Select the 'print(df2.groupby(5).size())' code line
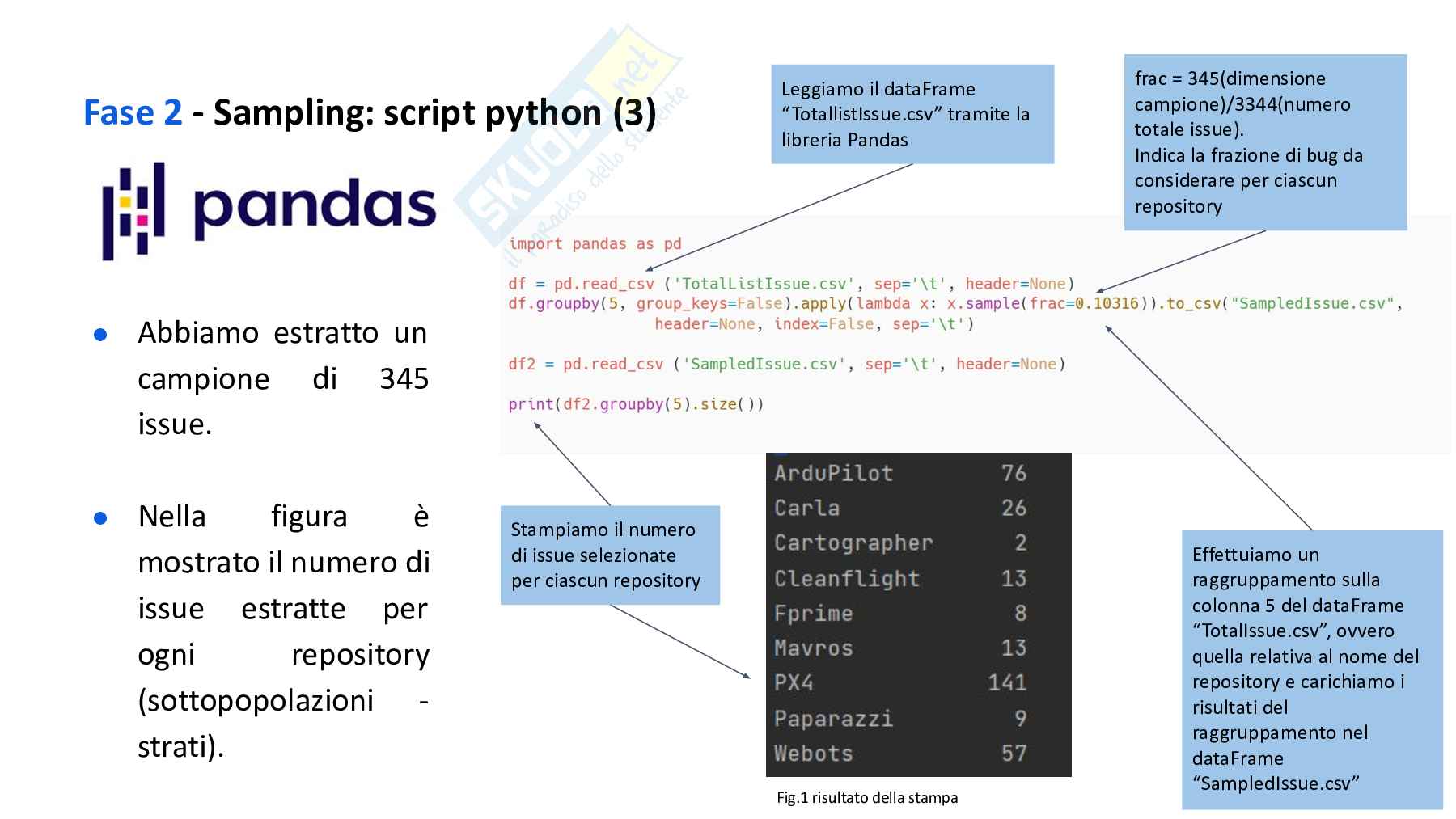1456x819 pixels. coord(636,403)
